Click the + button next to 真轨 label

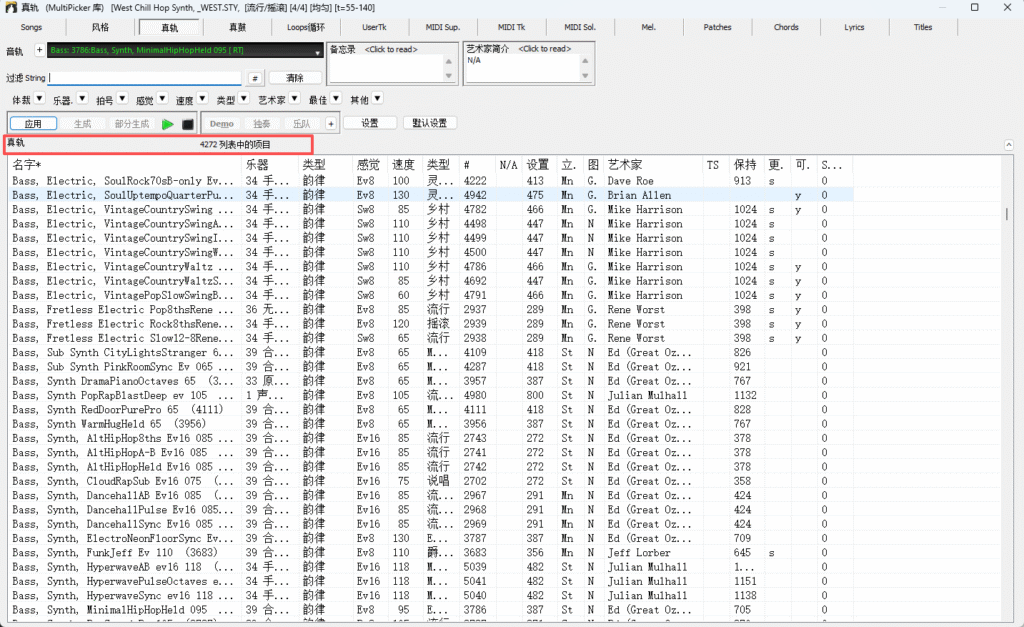(39, 50)
